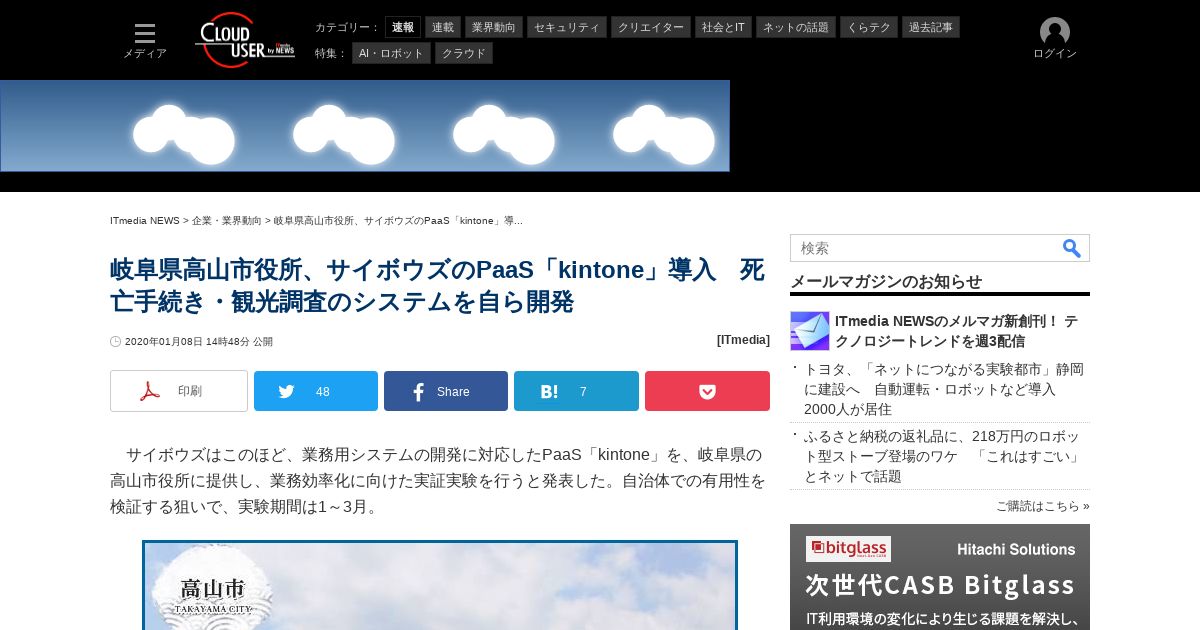
Task: Select the 社会とIT category tab
Action: tap(724, 27)
